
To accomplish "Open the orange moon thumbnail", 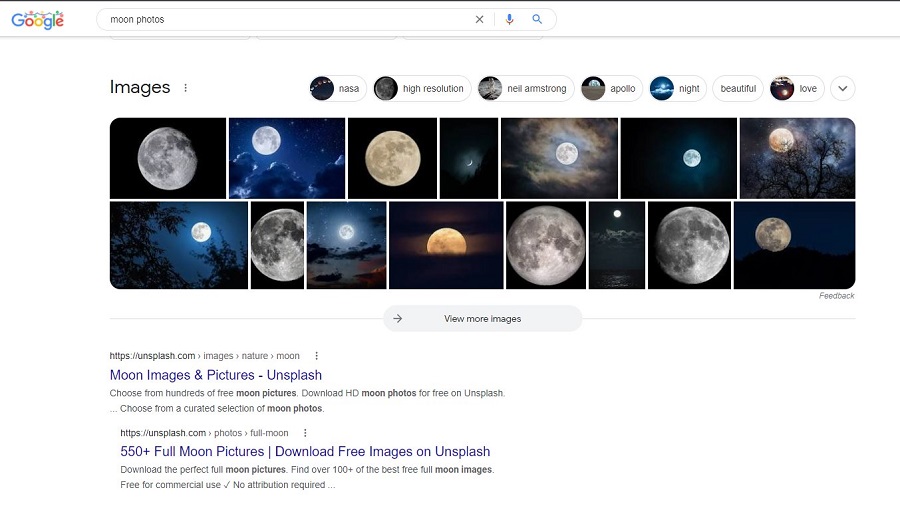I will pyautogui.click(x=446, y=245).
